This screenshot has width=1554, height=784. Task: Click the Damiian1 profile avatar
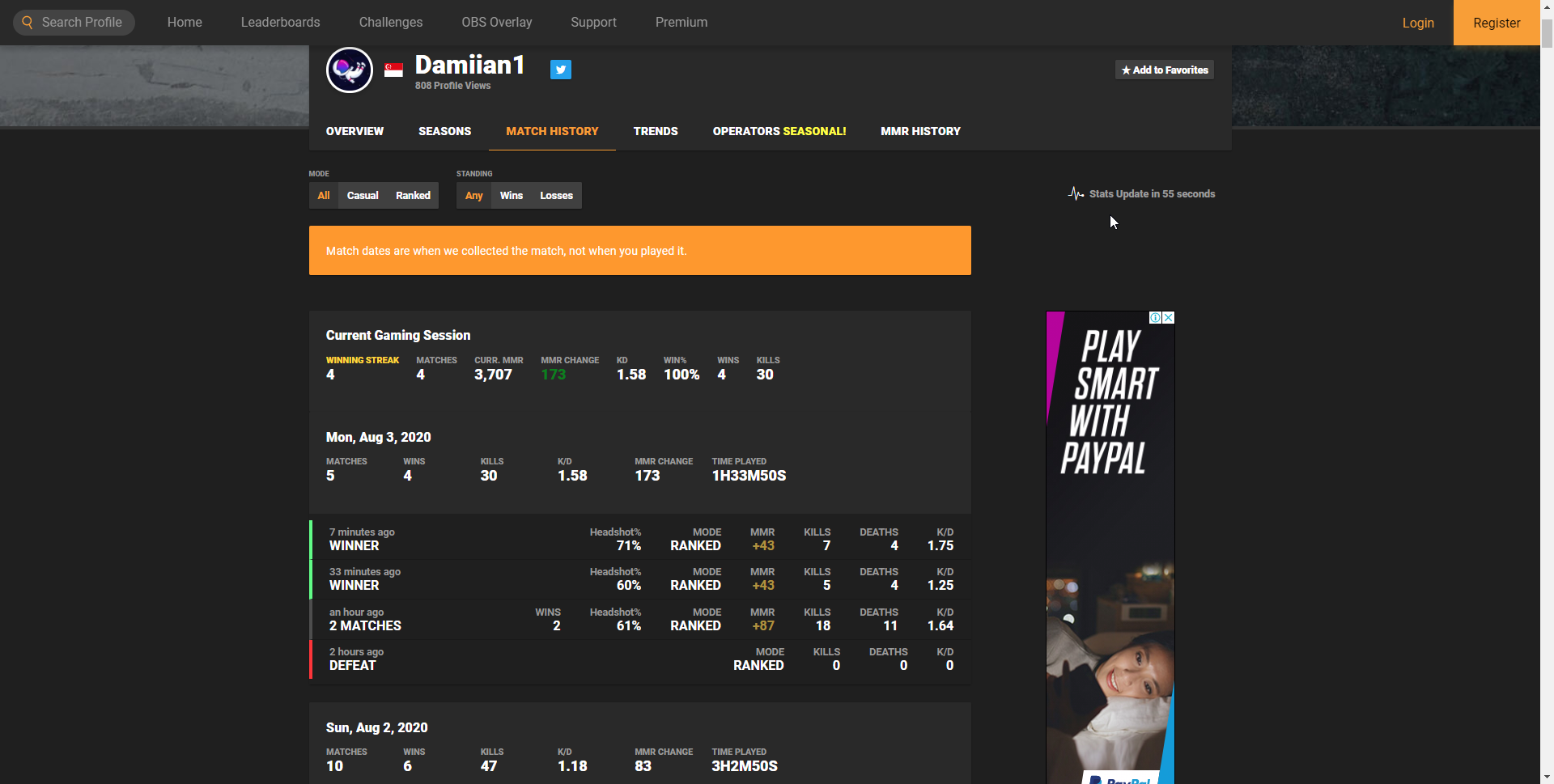pos(349,70)
